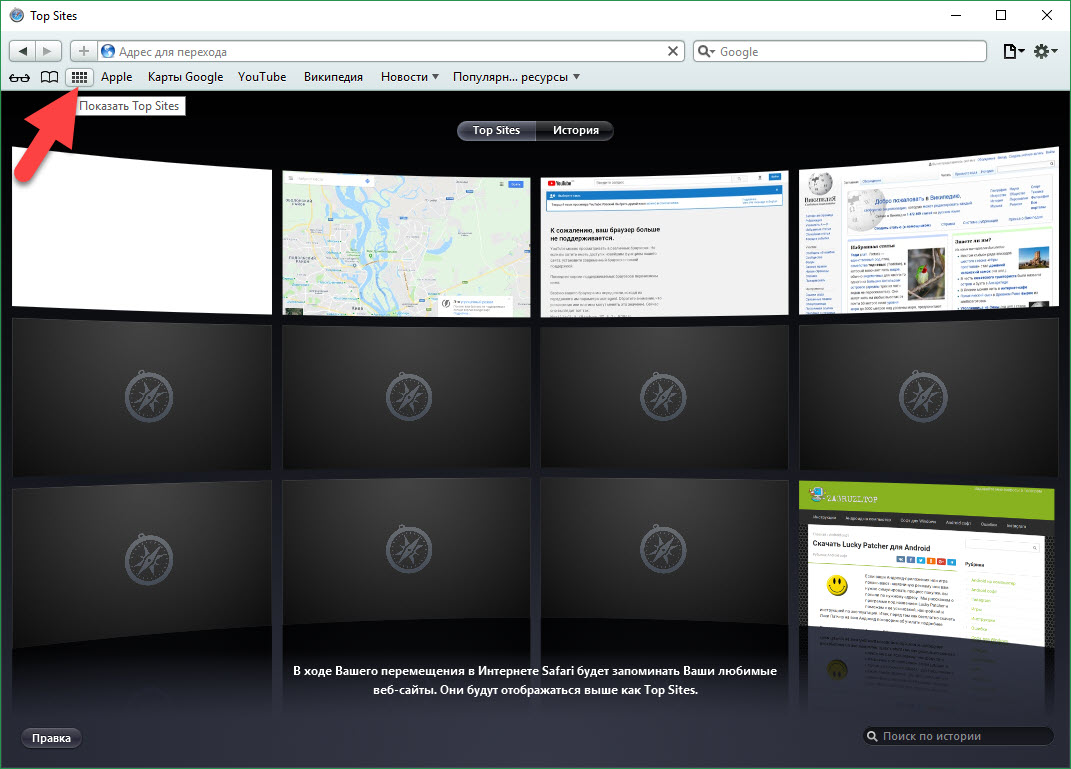
Task: Click the Back navigation arrow button
Action: [x=22, y=51]
